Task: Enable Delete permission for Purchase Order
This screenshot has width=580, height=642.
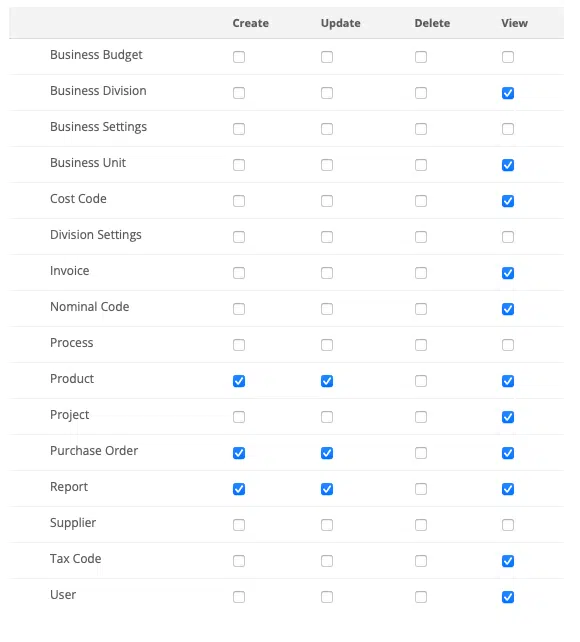Action: click(421, 453)
